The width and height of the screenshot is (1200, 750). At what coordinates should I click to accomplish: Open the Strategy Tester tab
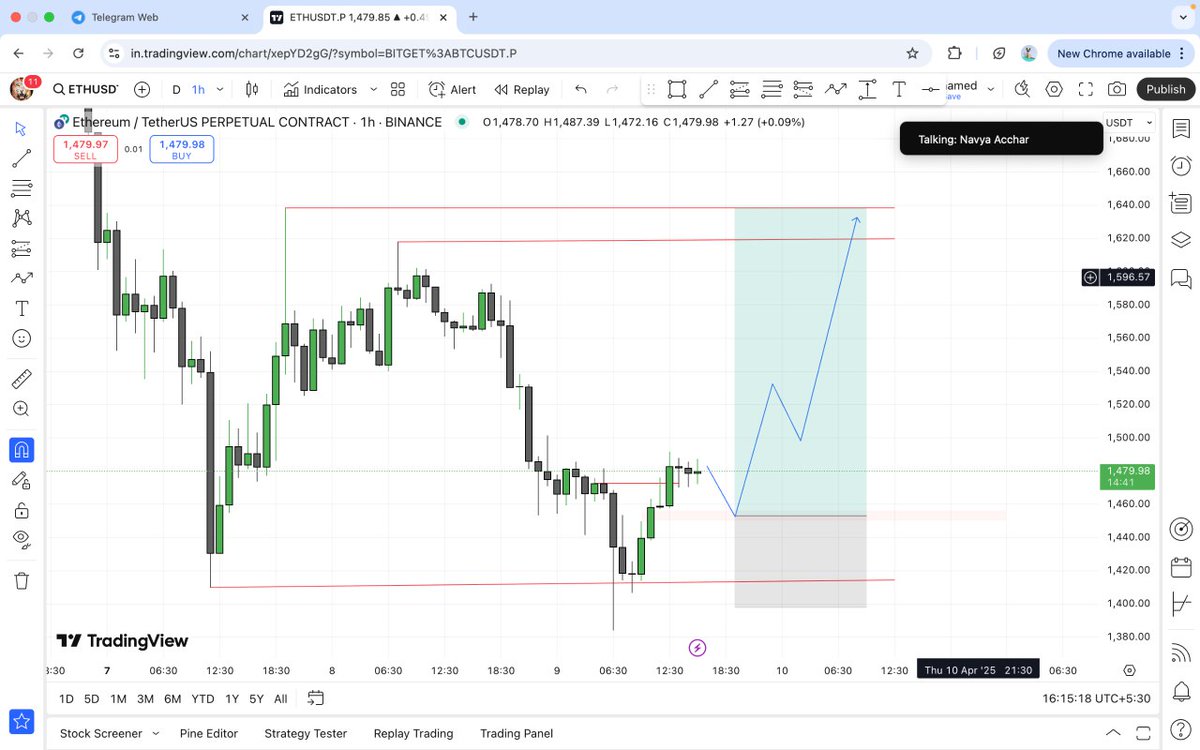(305, 733)
